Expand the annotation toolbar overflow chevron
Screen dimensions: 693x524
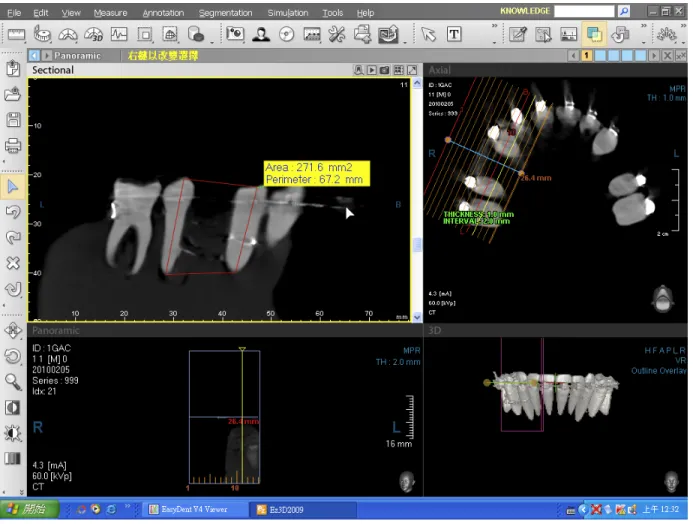[495, 27]
